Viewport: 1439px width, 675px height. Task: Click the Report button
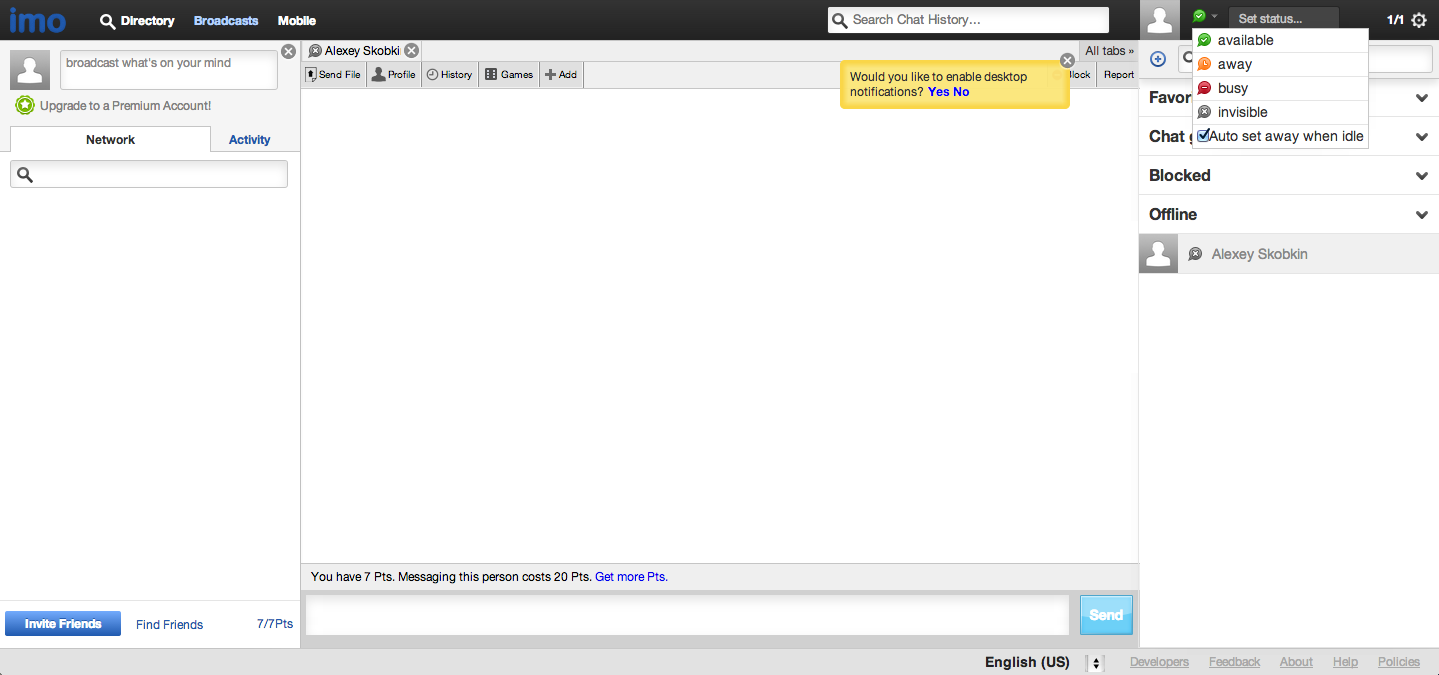coord(1118,75)
